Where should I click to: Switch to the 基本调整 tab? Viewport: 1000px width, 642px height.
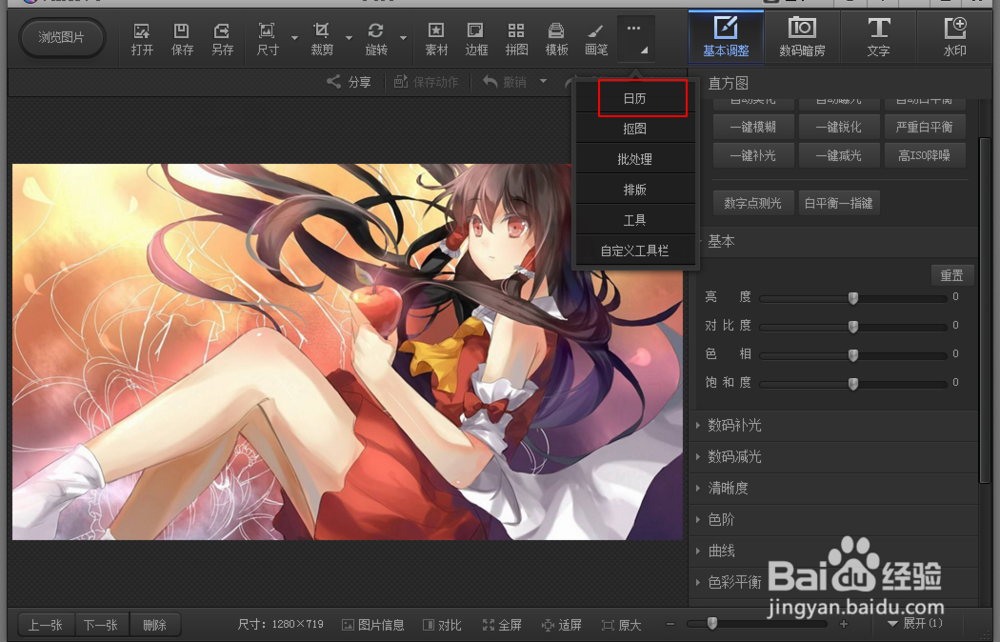pyautogui.click(x=726, y=37)
